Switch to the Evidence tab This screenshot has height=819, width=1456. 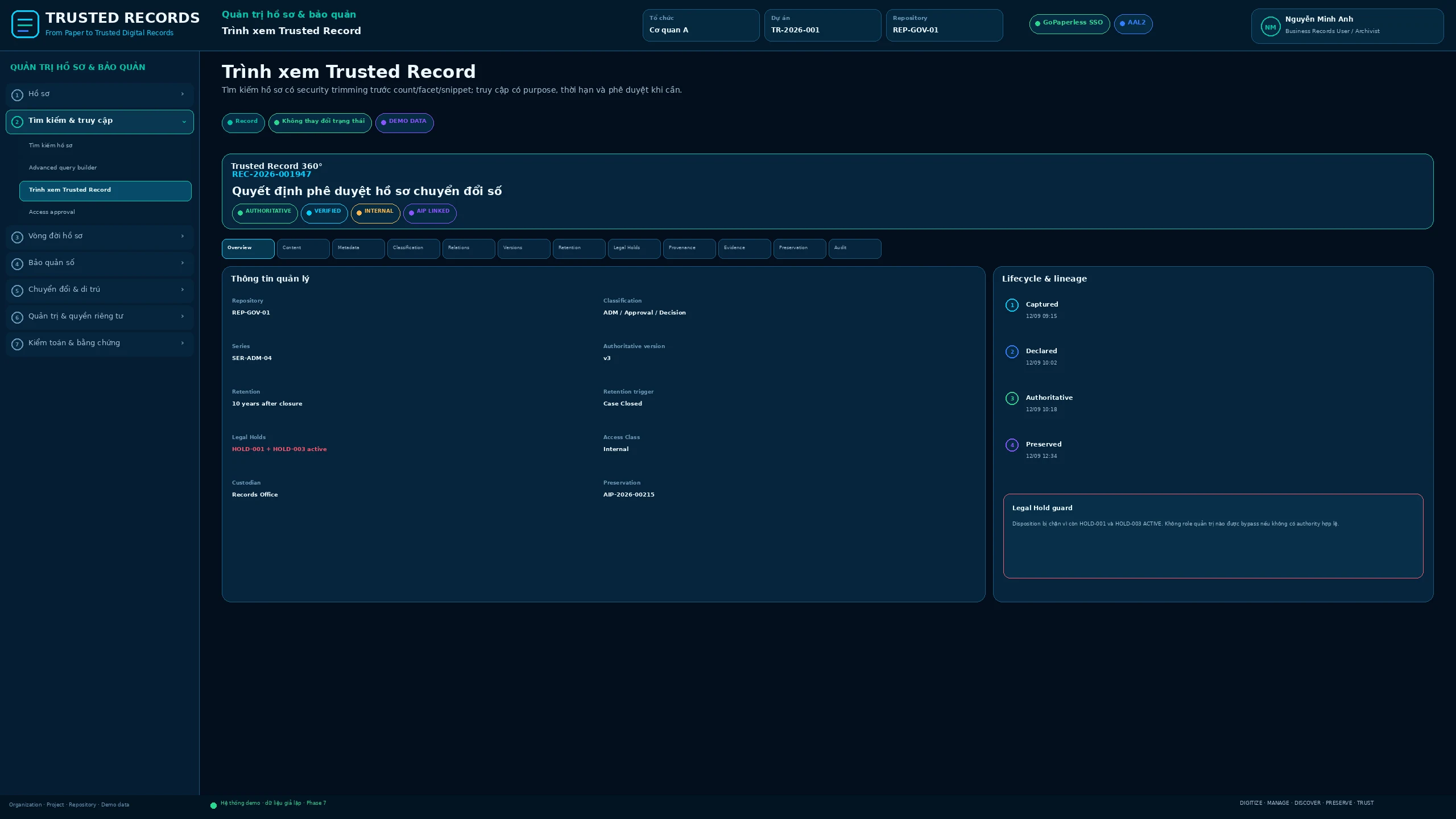pos(744,249)
